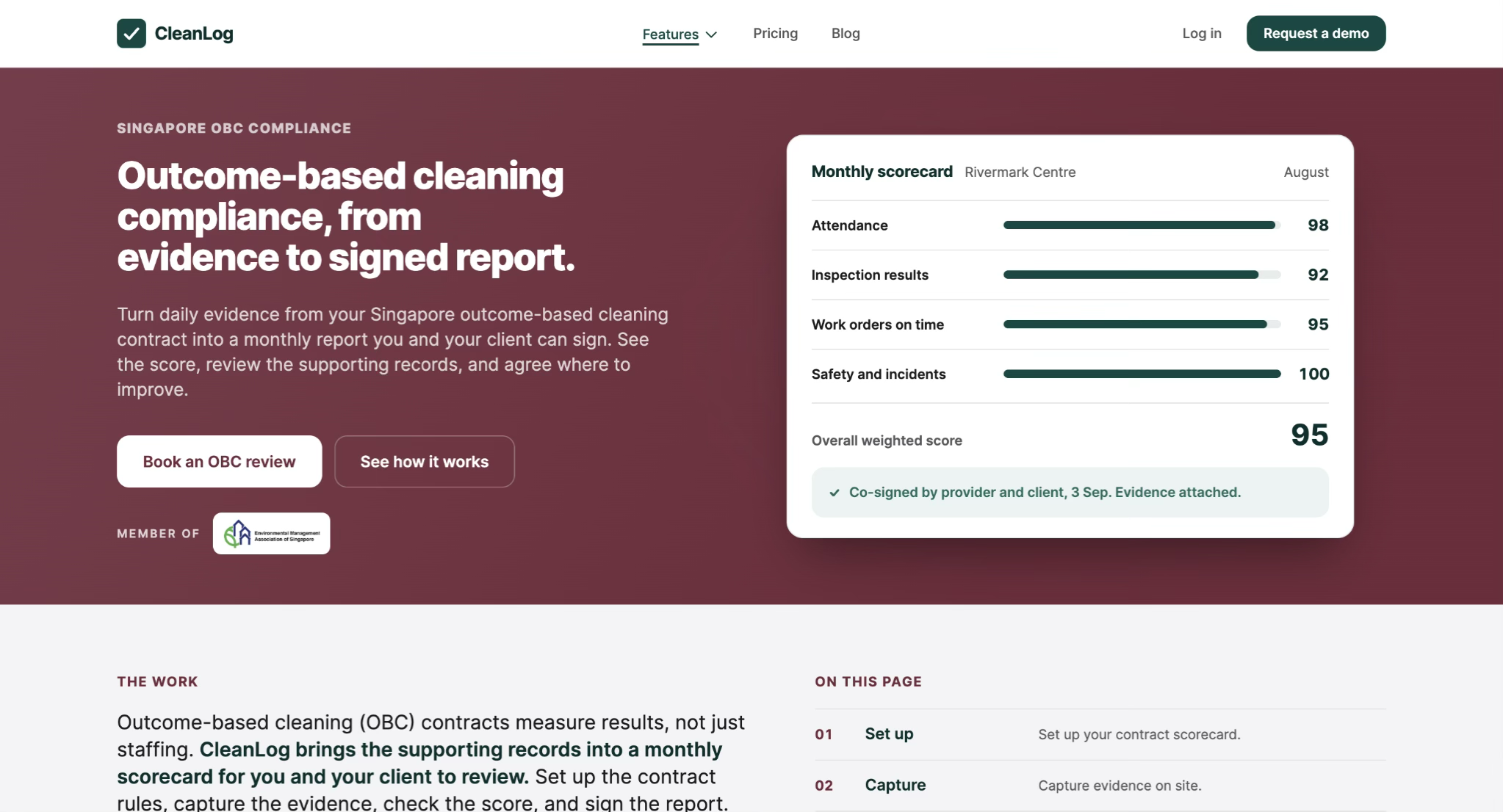This screenshot has width=1503, height=812.
Task: Go to the Pricing page
Action: (775, 33)
